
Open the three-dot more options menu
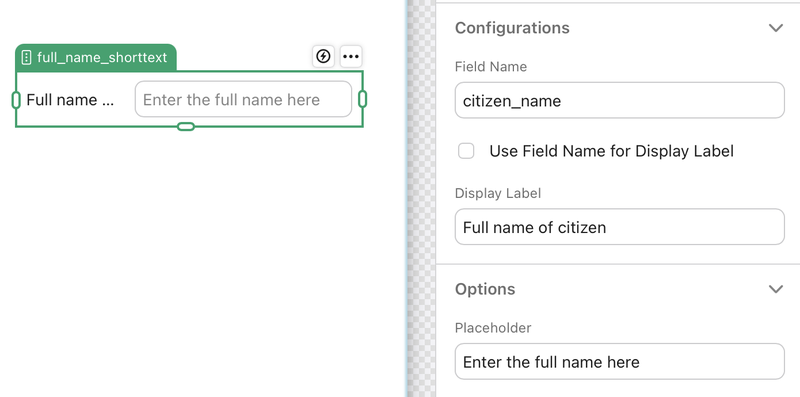pos(351,56)
